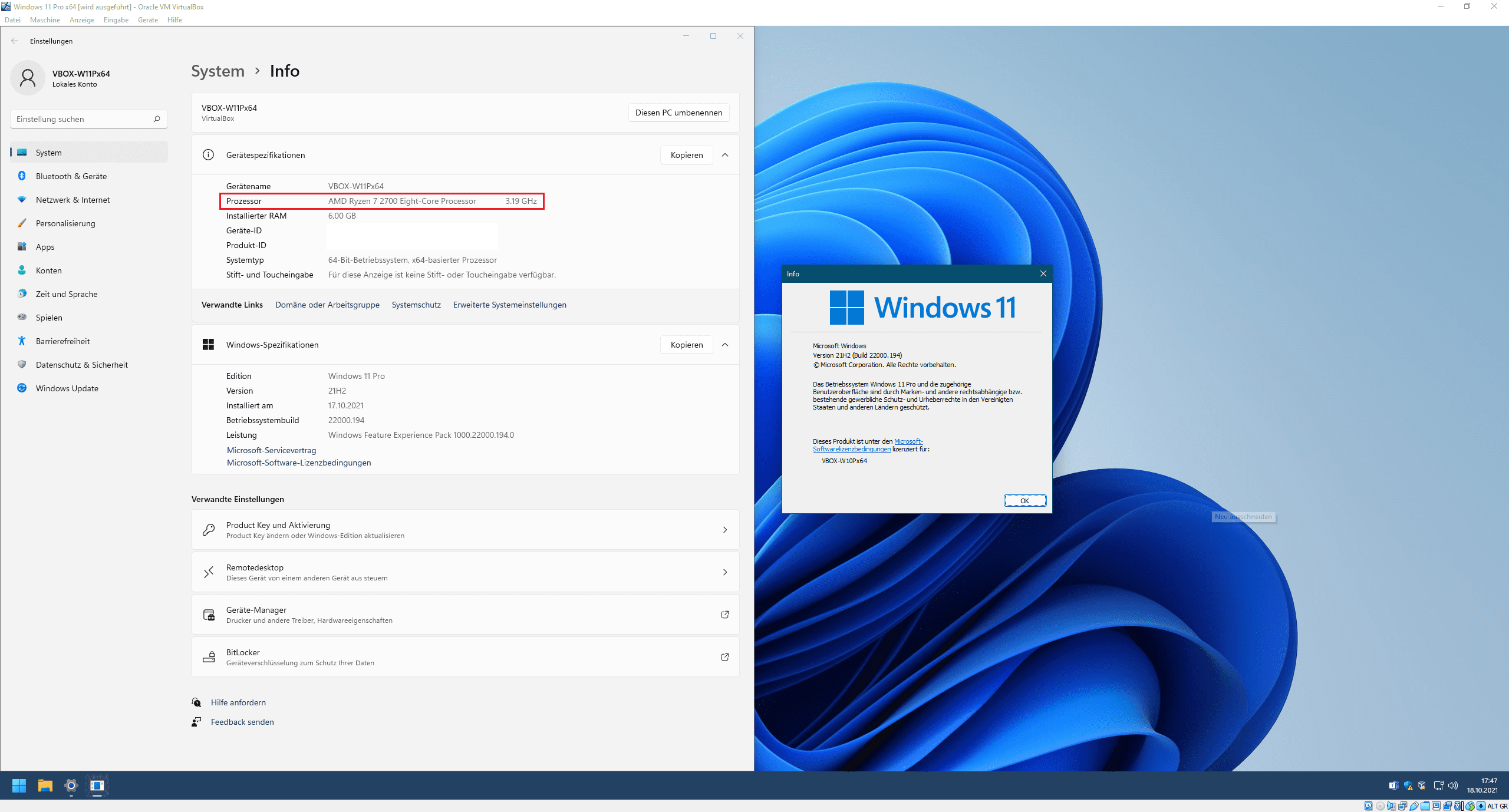This screenshot has width=1509, height=812.
Task: Open the Hilfe menu
Action: 174,20
